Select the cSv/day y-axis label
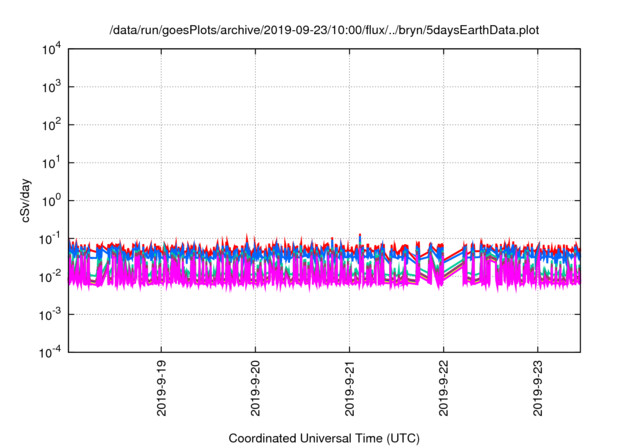The width and height of the screenshot is (640, 448). coord(25,200)
